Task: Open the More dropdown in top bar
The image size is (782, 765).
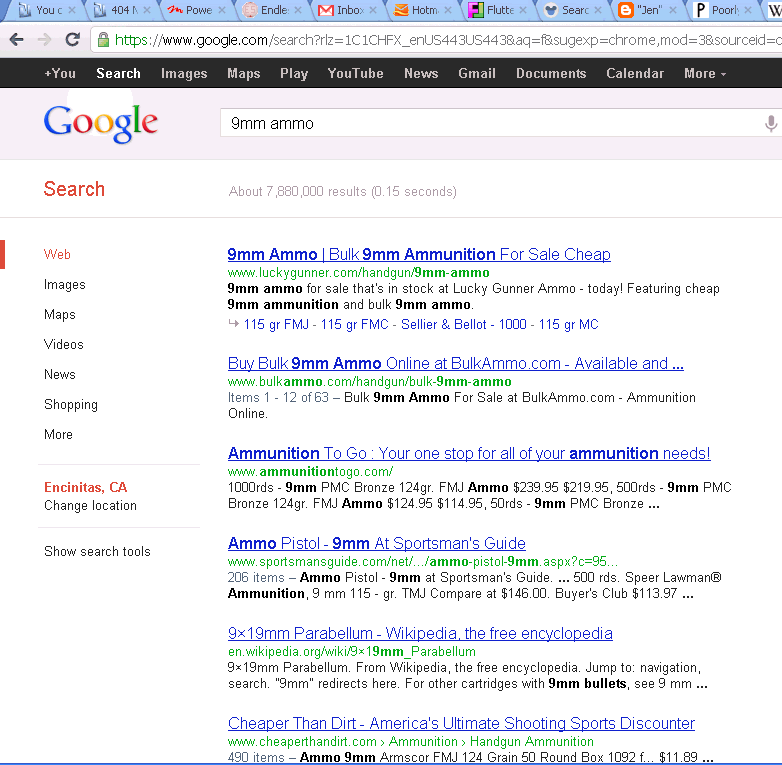Action: [704, 73]
